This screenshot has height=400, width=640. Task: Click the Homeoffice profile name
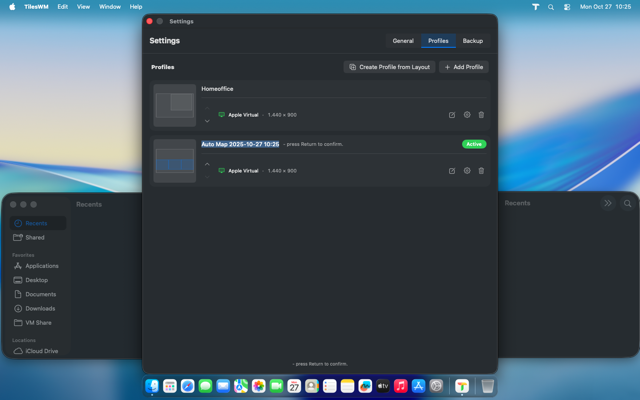[217, 89]
